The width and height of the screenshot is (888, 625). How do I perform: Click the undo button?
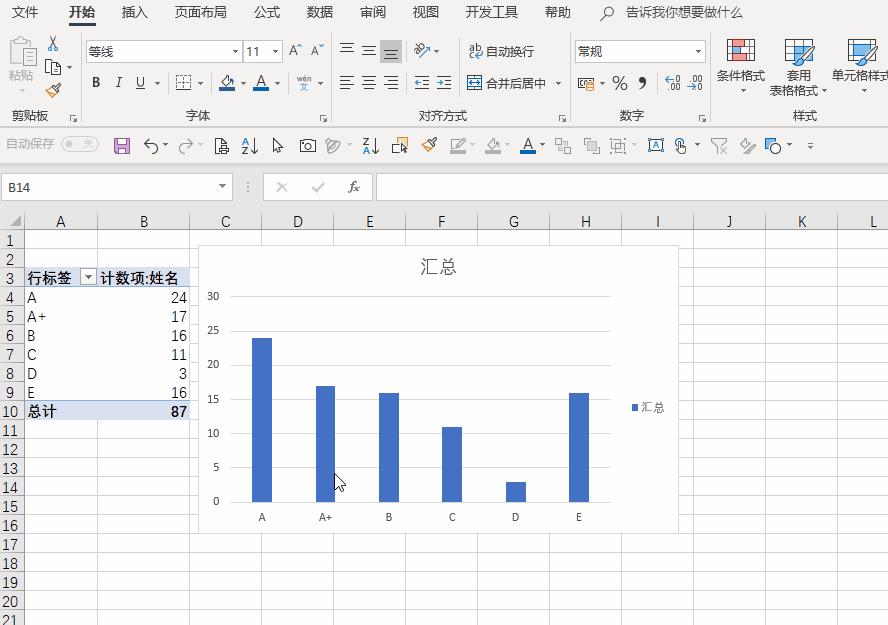[x=152, y=145]
